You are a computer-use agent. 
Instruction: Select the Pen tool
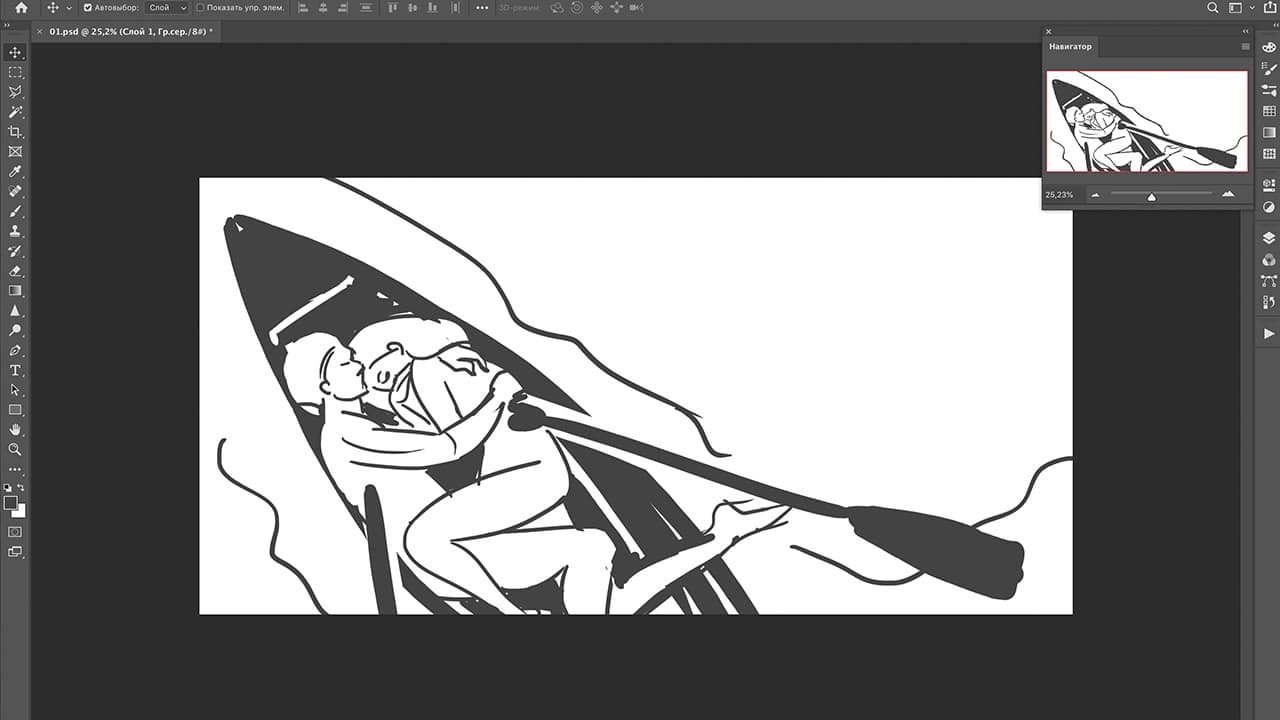[15, 350]
